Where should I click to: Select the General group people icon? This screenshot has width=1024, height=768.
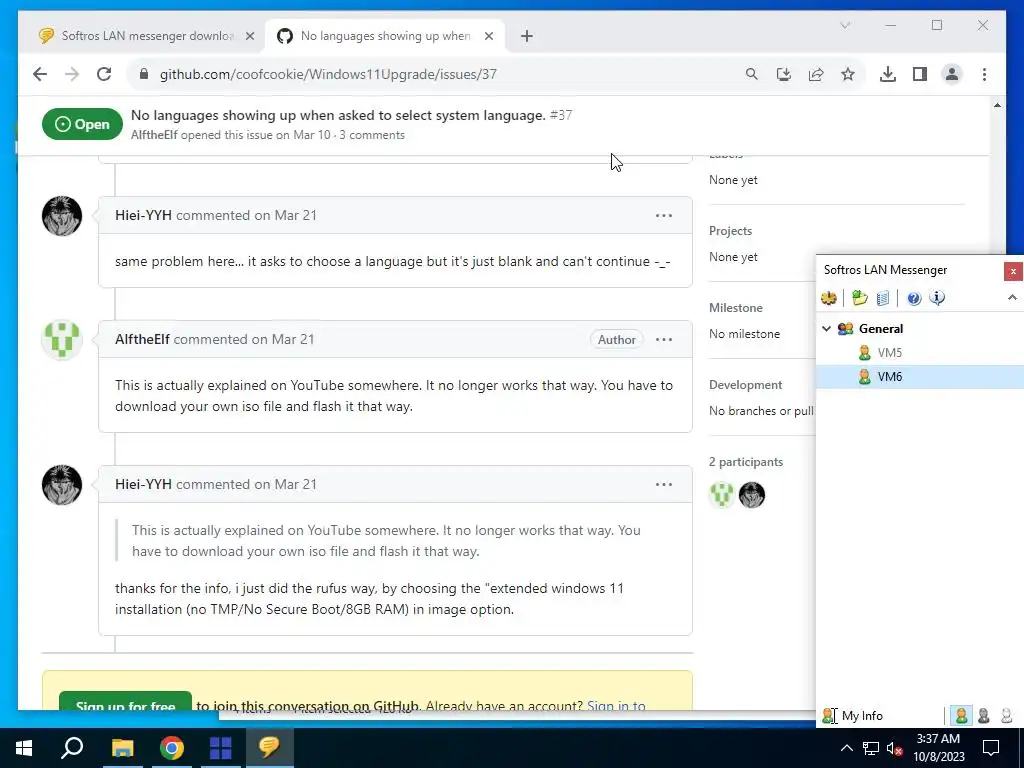tap(845, 328)
